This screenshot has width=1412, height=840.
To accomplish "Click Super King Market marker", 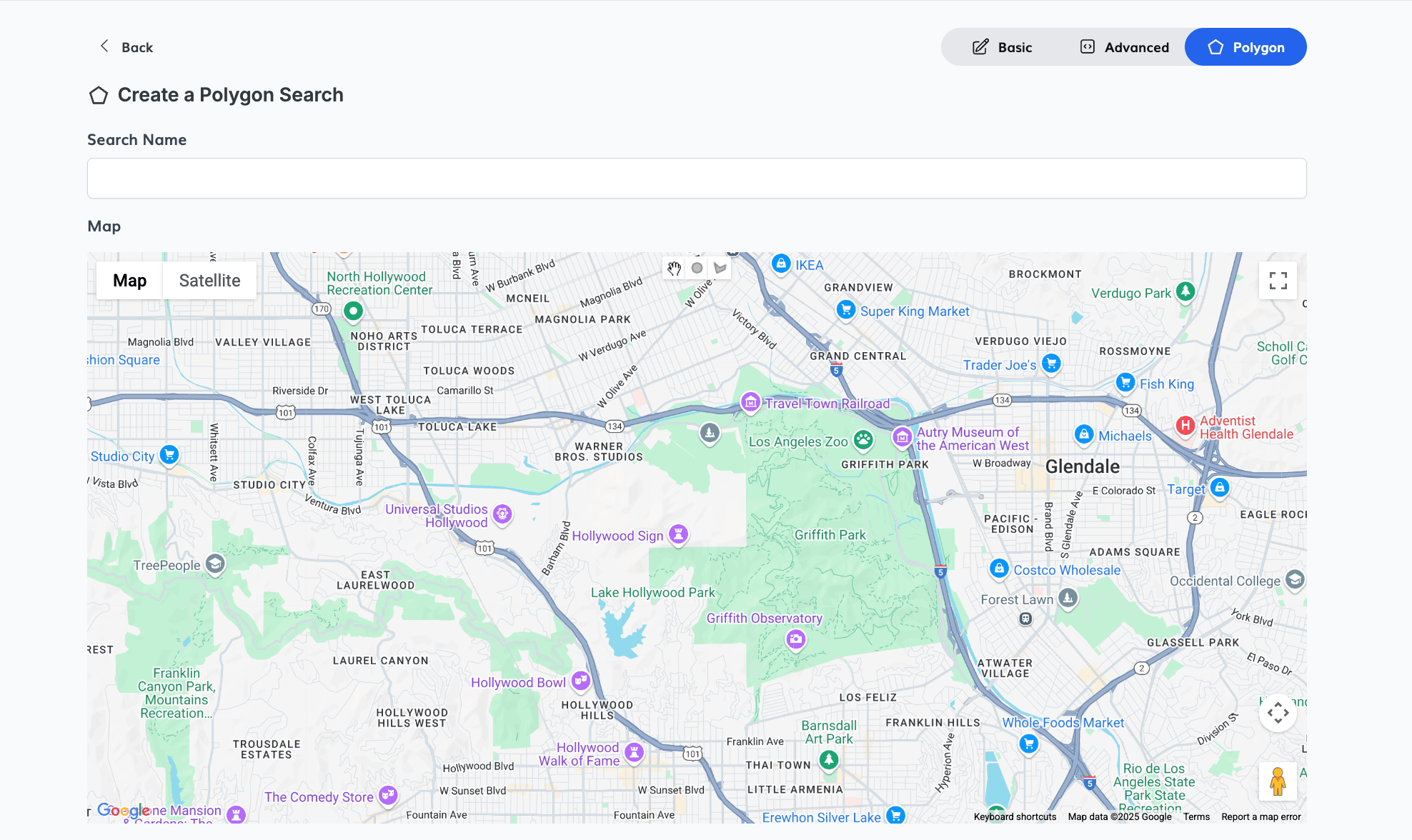I will click(846, 310).
